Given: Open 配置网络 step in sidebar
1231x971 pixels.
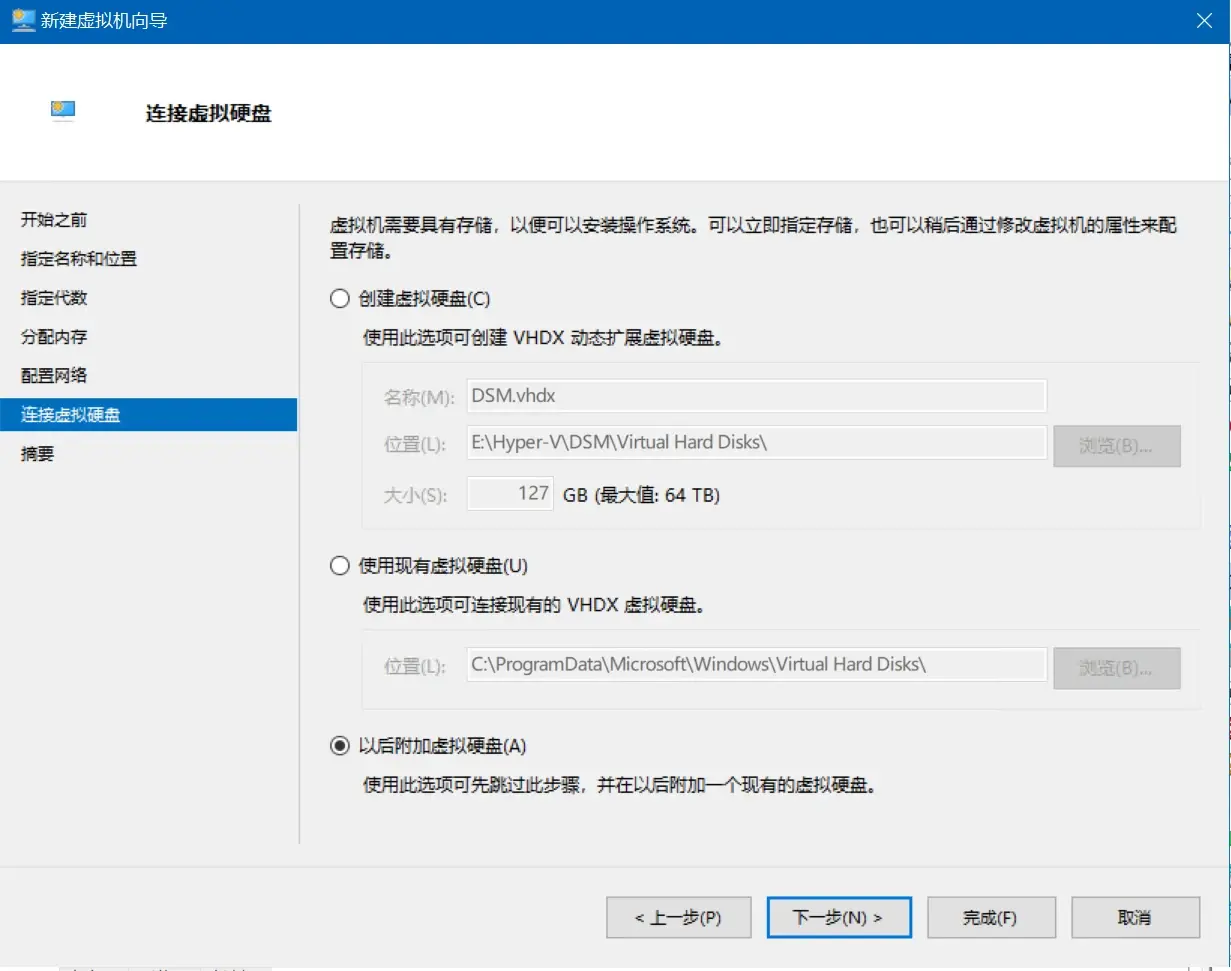Looking at the screenshot, I should click(54, 376).
